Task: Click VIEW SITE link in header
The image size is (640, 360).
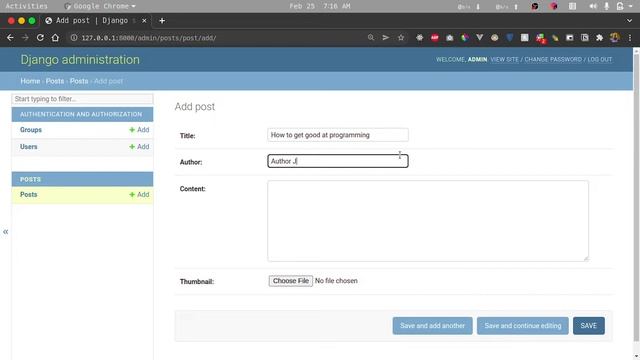Action: [504, 60]
